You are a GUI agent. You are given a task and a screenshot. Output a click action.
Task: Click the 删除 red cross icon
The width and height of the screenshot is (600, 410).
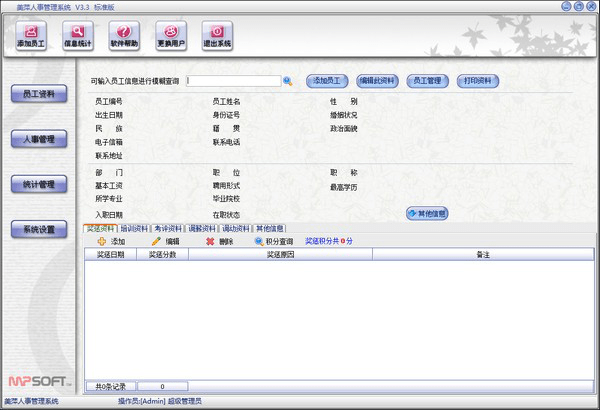tap(210, 241)
